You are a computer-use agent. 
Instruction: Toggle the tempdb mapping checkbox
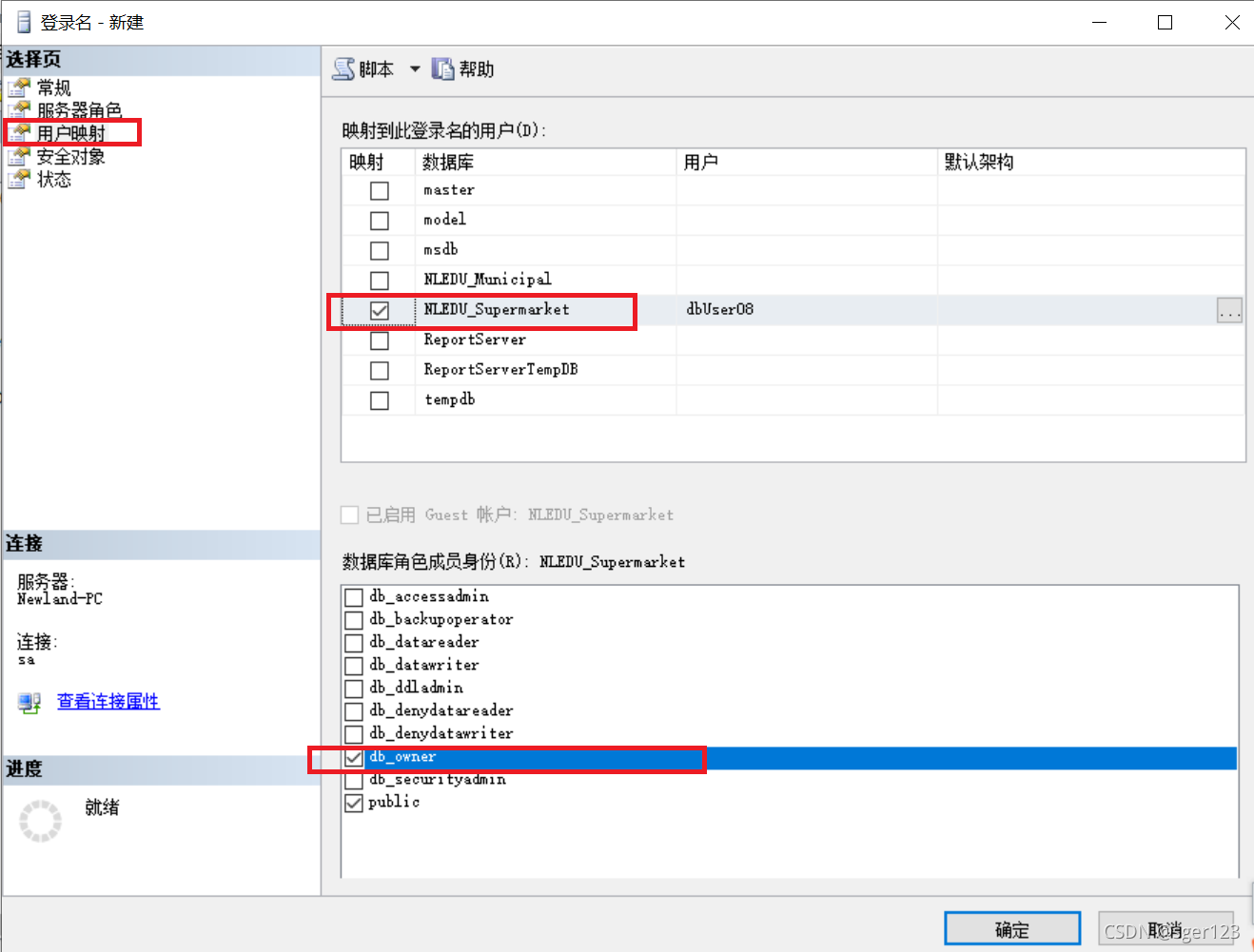pyautogui.click(x=380, y=400)
